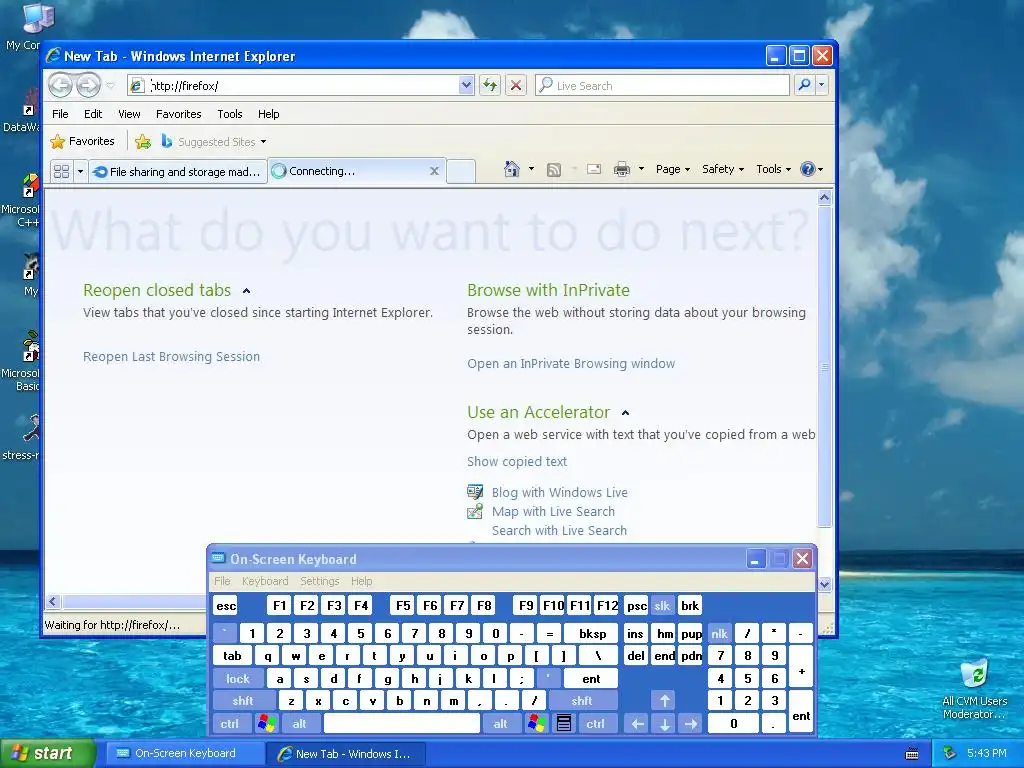Open the On-Screen Keyboard Settings menu
This screenshot has width=1024, height=768.
[x=319, y=581]
